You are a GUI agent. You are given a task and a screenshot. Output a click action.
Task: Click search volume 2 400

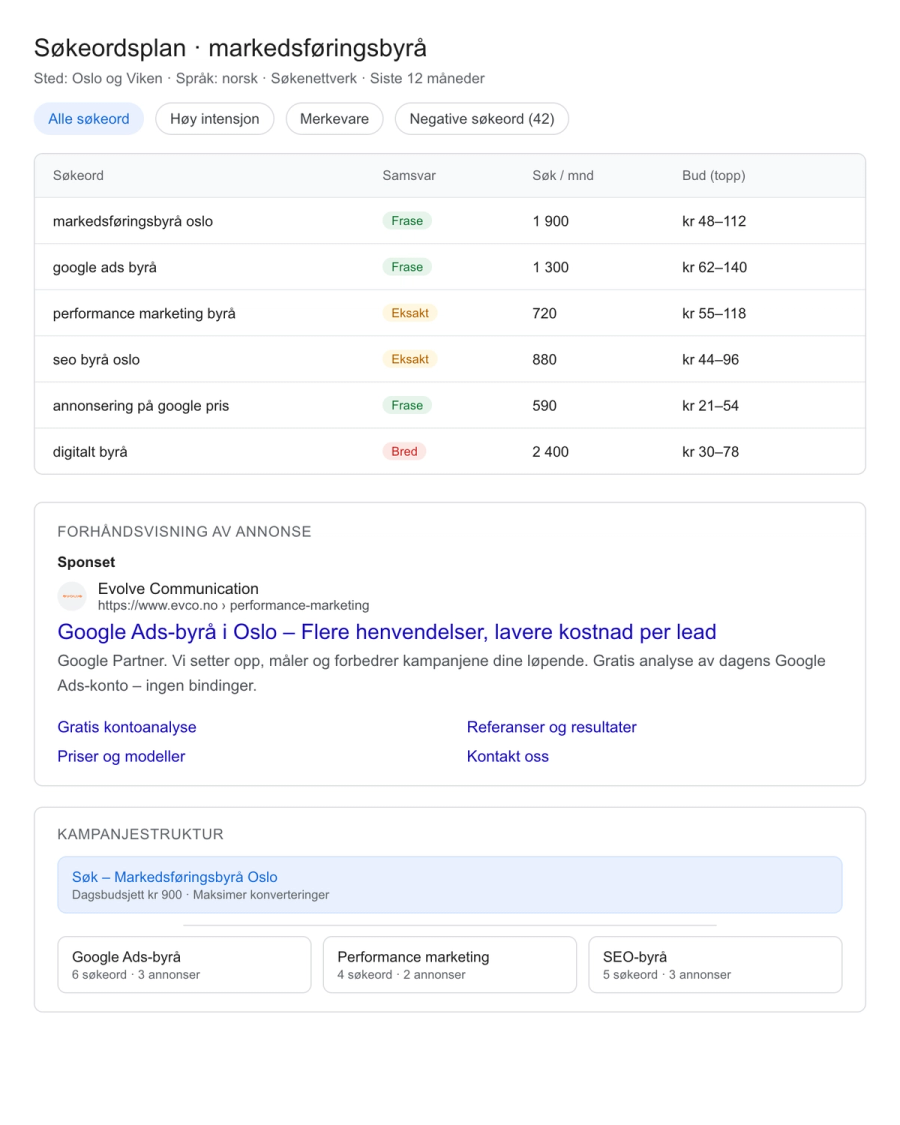tap(550, 452)
